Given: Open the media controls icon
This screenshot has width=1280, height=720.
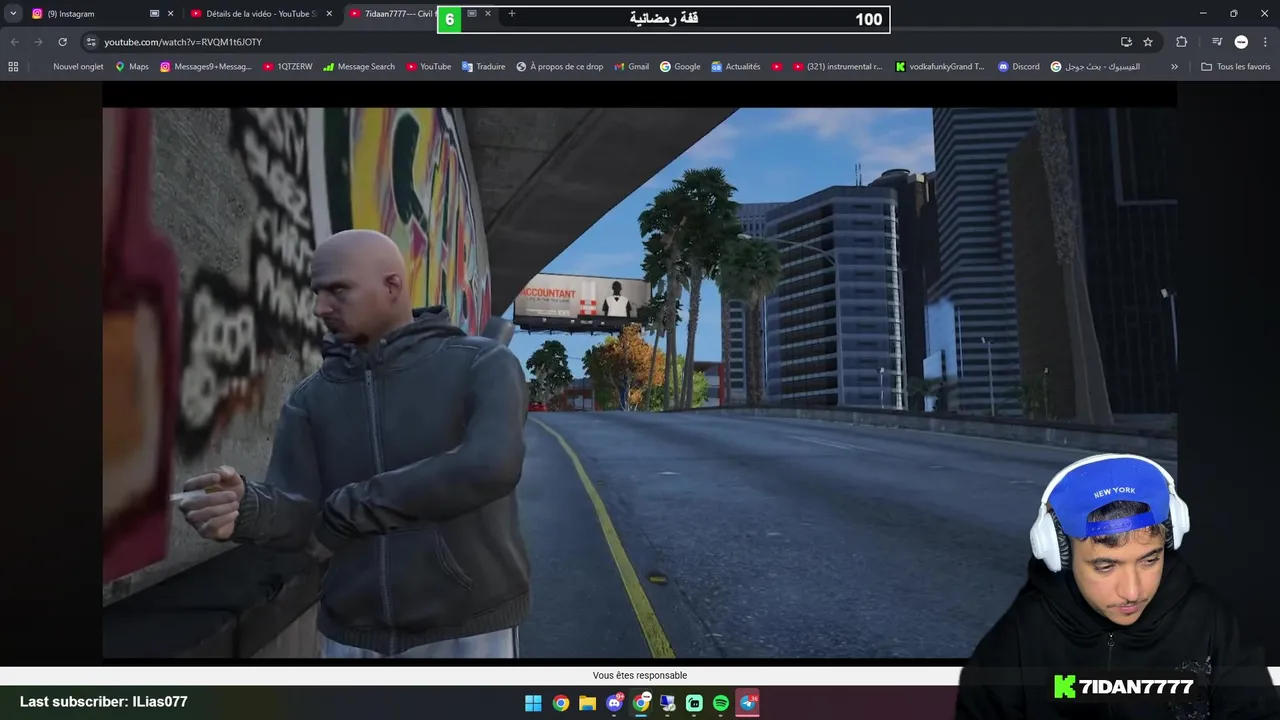Looking at the screenshot, I should pyautogui.click(x=1217, y=42).
